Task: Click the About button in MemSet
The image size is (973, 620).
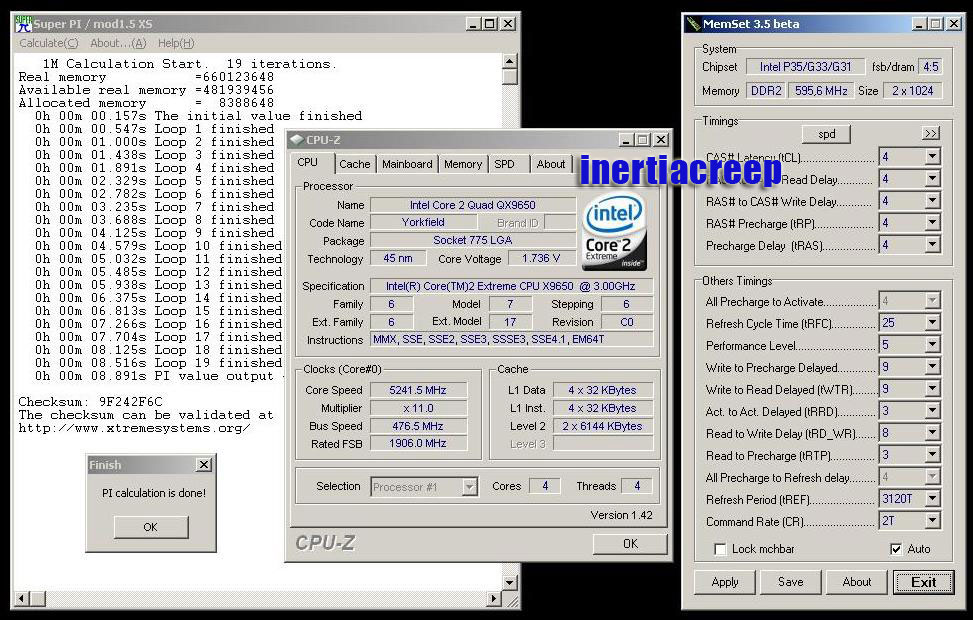Action: click(856, 582)
